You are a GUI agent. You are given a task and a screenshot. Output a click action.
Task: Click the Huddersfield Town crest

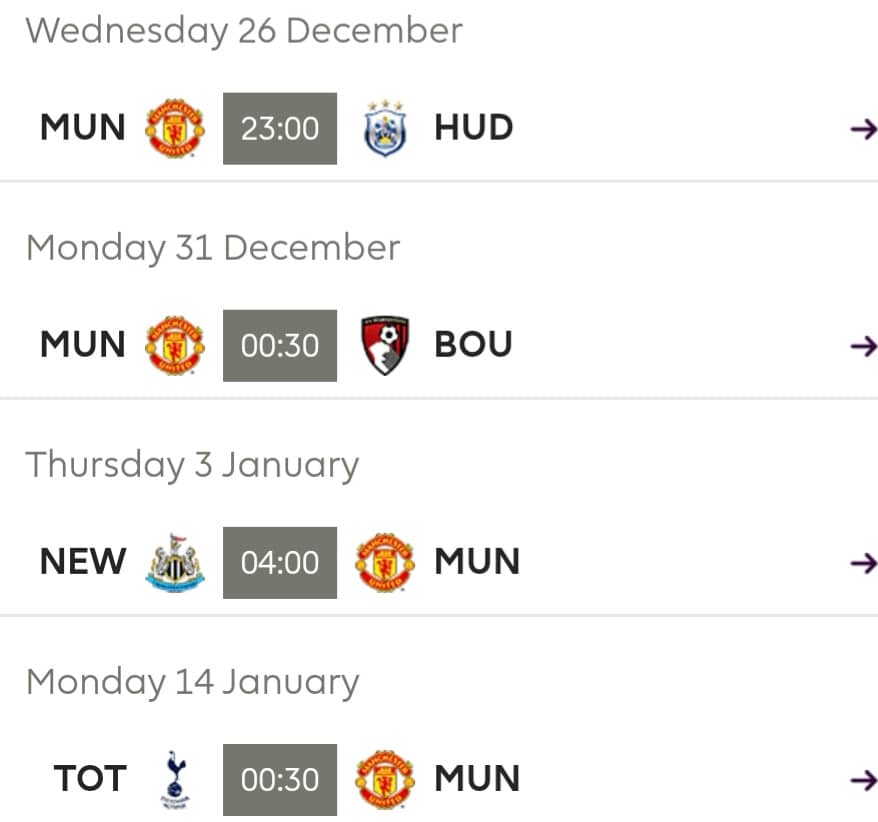385,128
